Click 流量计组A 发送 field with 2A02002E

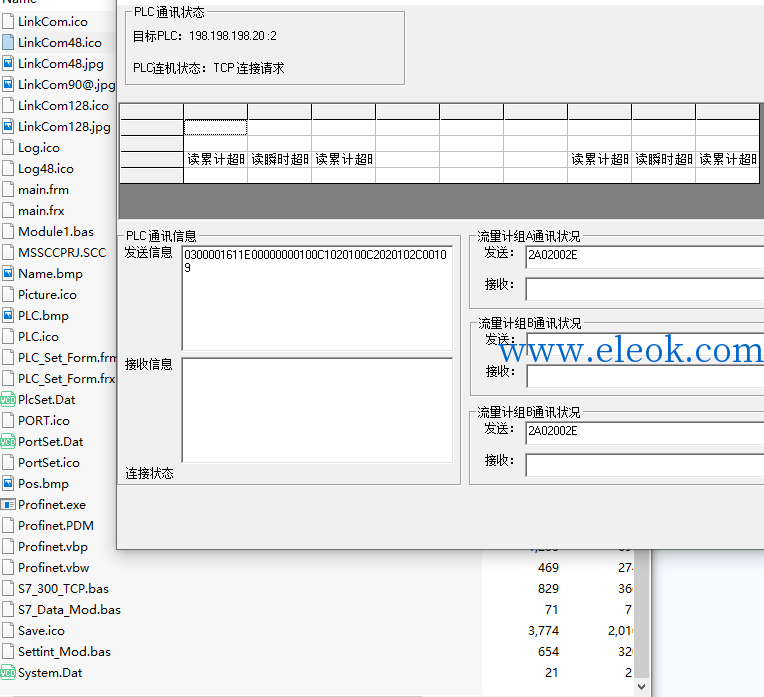[645, 257]
